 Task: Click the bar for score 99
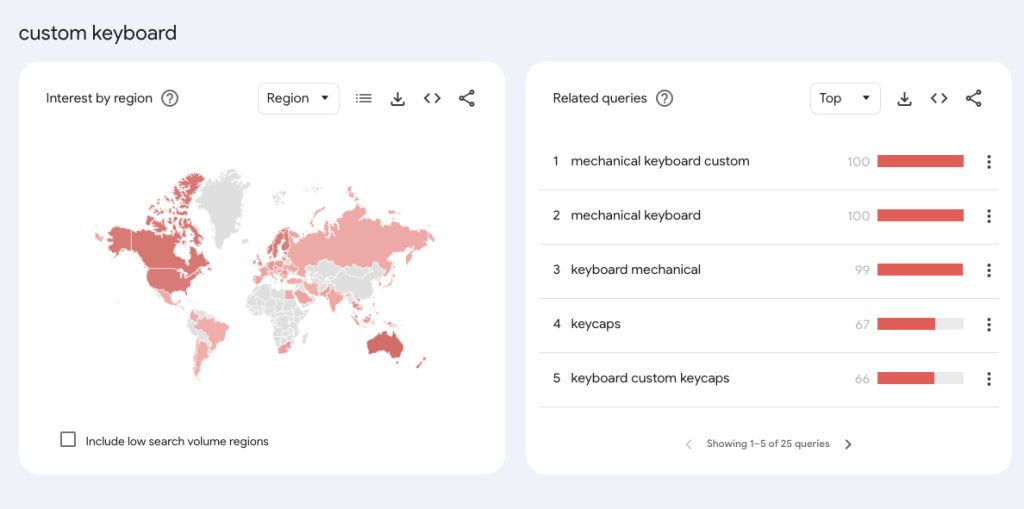[x=920, y=270]
